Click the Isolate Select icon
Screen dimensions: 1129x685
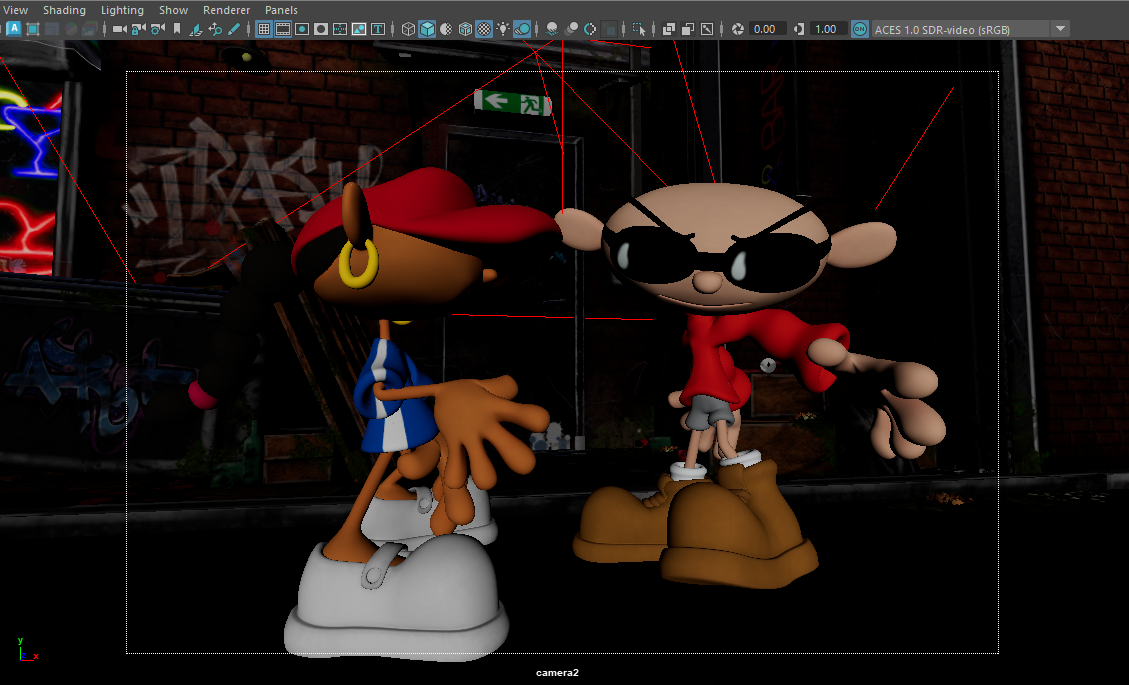(639, 29)
